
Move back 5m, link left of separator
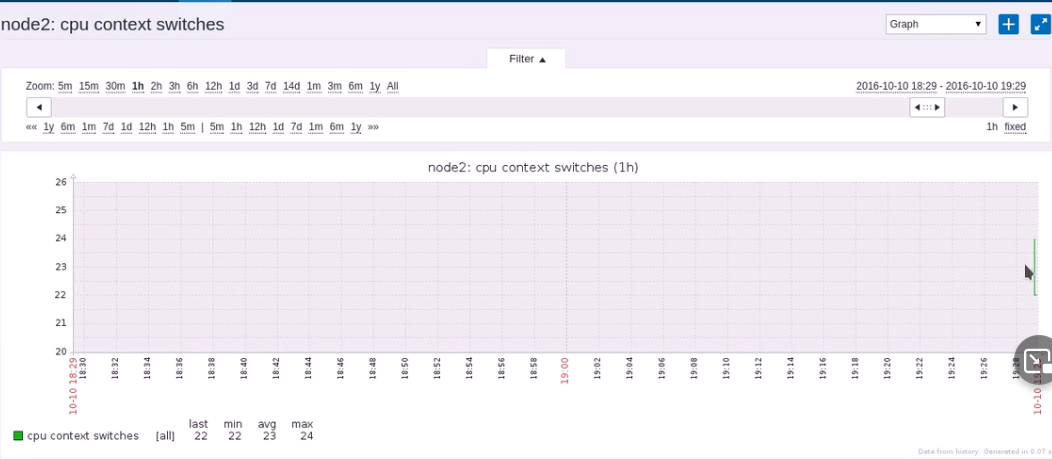click(x=188, y=127)
